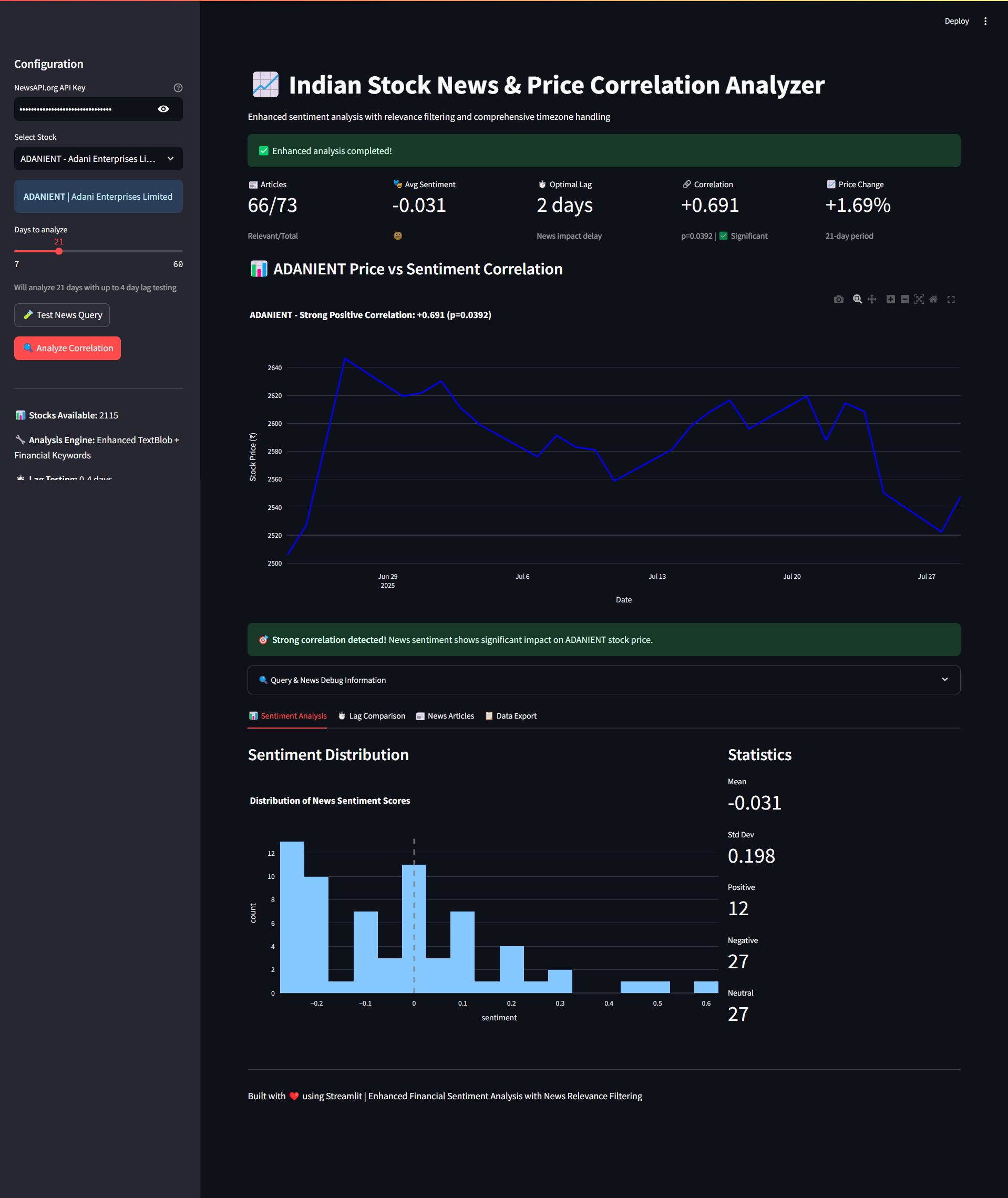Click the Days to analyze slider handle
The width and height of the screenshot is (1008, 1198).
[59, 251]
